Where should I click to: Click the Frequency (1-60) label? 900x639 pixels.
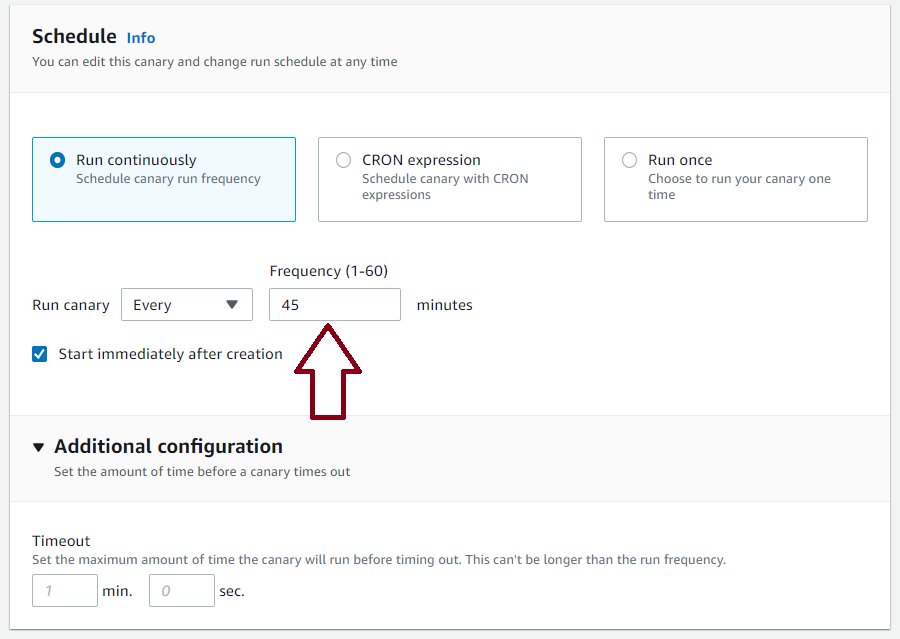329,271
